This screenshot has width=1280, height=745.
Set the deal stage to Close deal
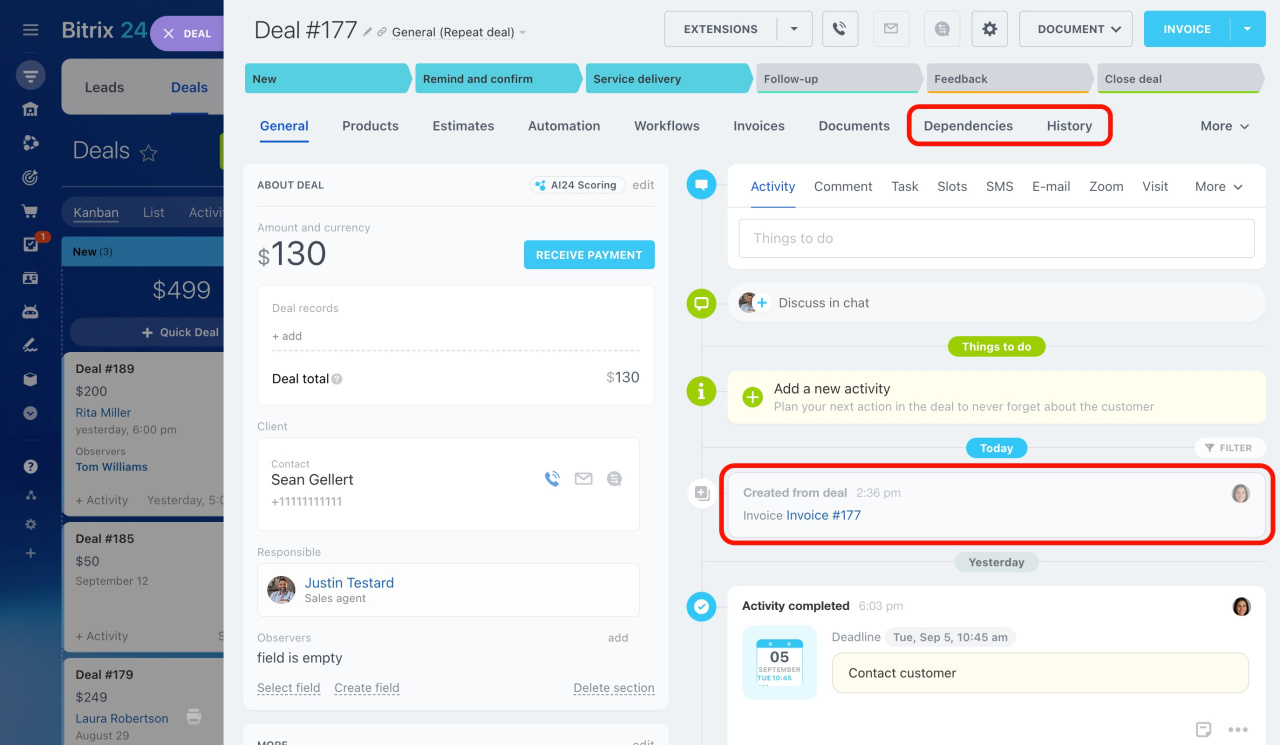1180,79
